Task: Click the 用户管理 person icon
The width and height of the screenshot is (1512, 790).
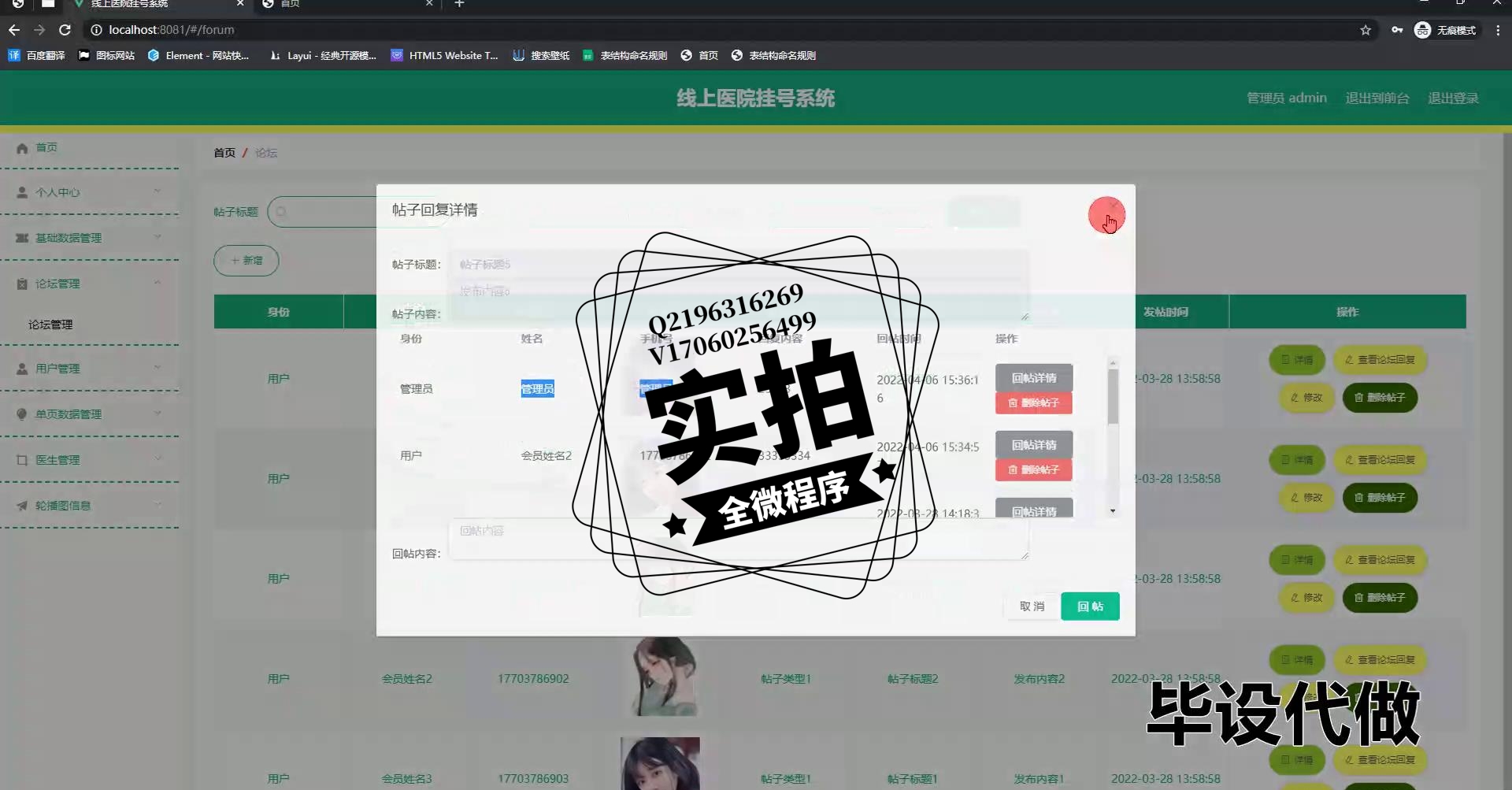Action: tap(22, 369)
